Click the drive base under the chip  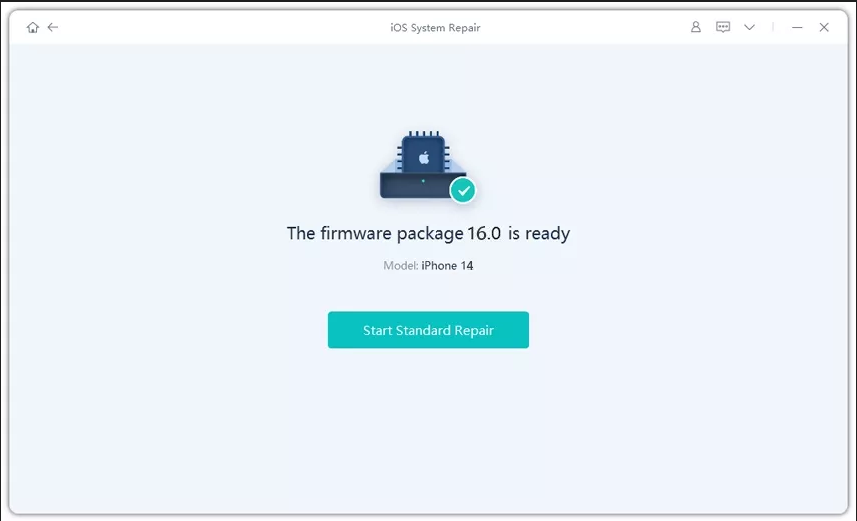click(417, 187)
